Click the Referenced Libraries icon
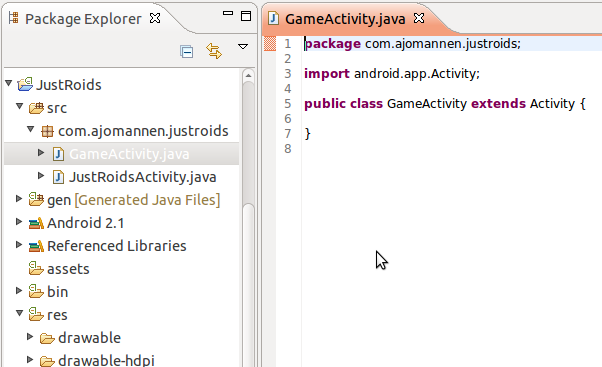This screenshot has height=367, width=602. tap(36, 246)
